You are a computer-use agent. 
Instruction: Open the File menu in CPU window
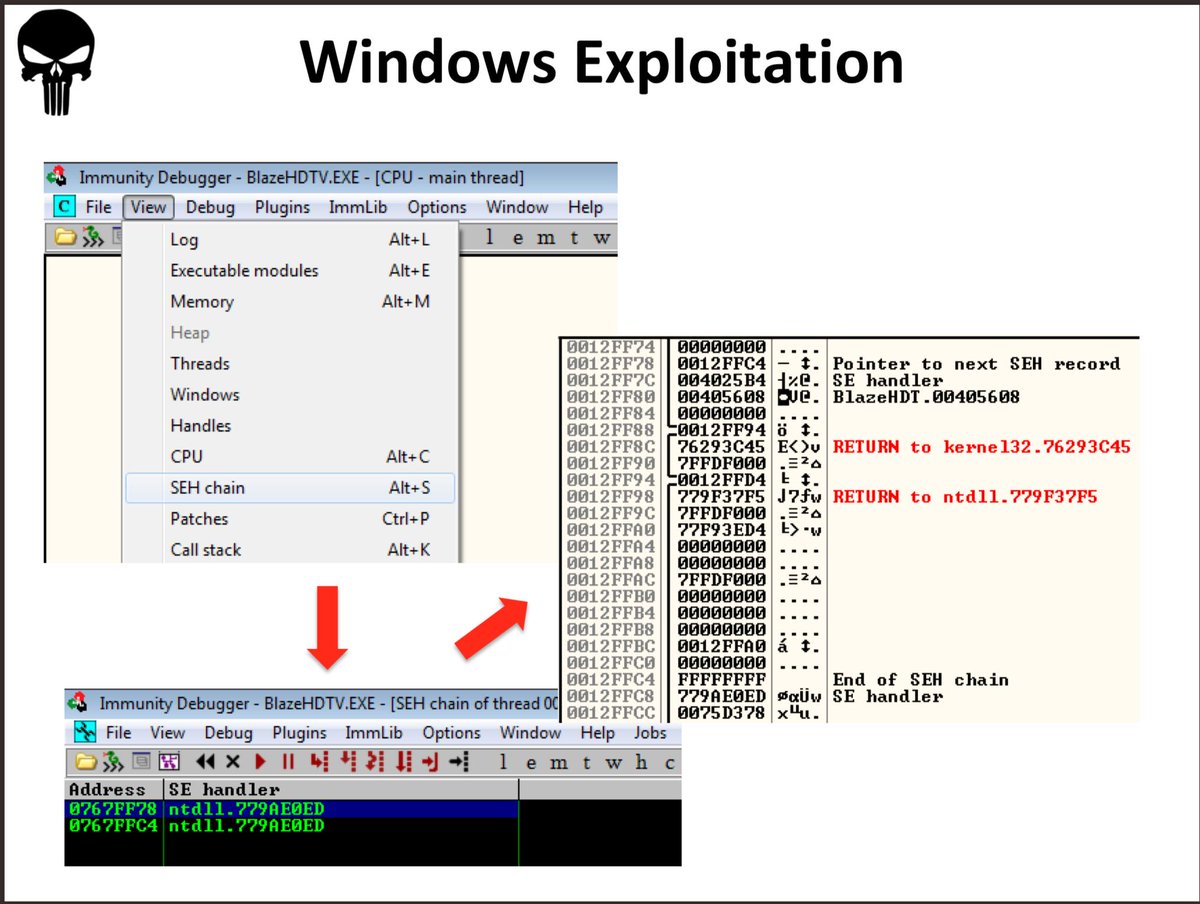click(98, 207)
